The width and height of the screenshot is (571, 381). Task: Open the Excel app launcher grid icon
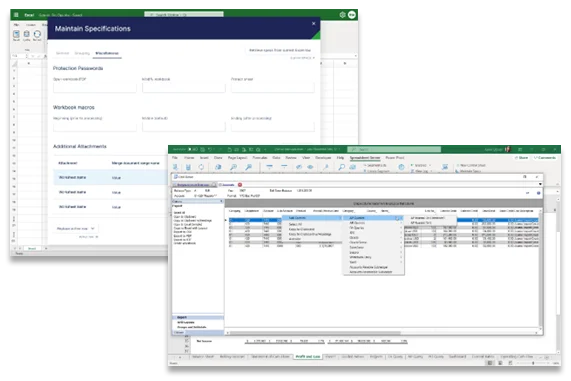click(x=16, y=15)
